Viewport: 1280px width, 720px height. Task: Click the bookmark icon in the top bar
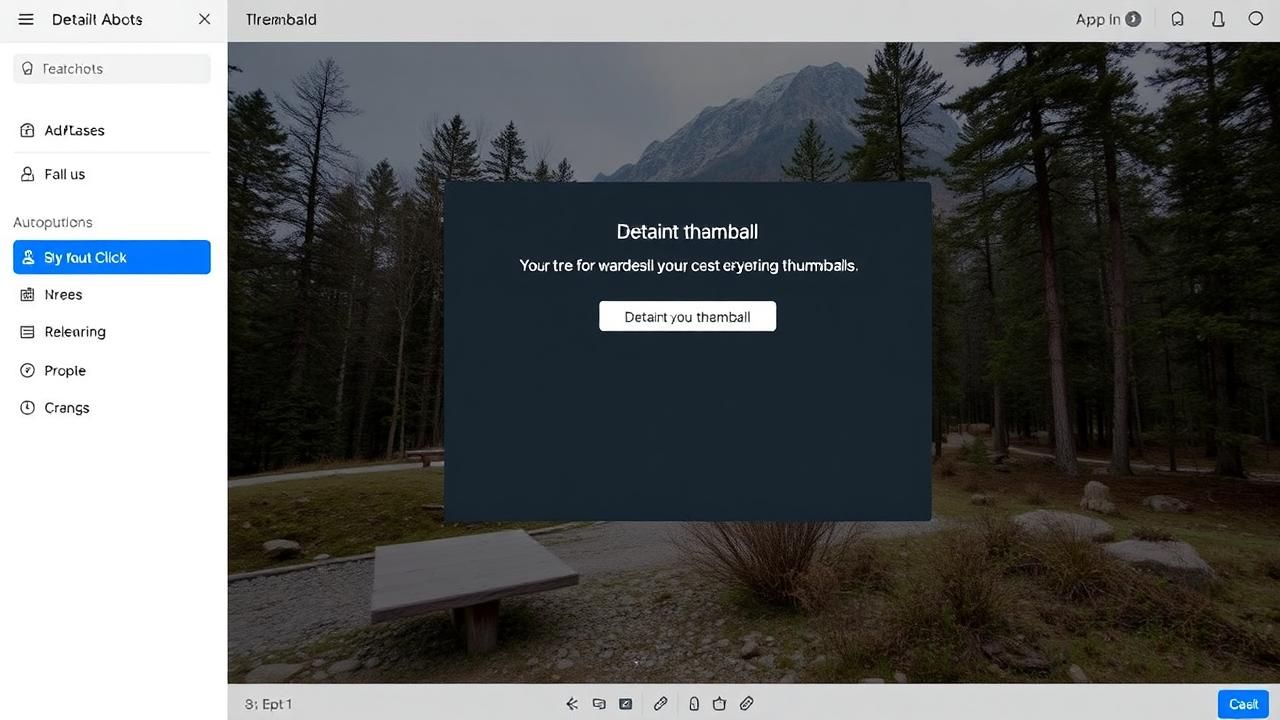(1178, 19)
